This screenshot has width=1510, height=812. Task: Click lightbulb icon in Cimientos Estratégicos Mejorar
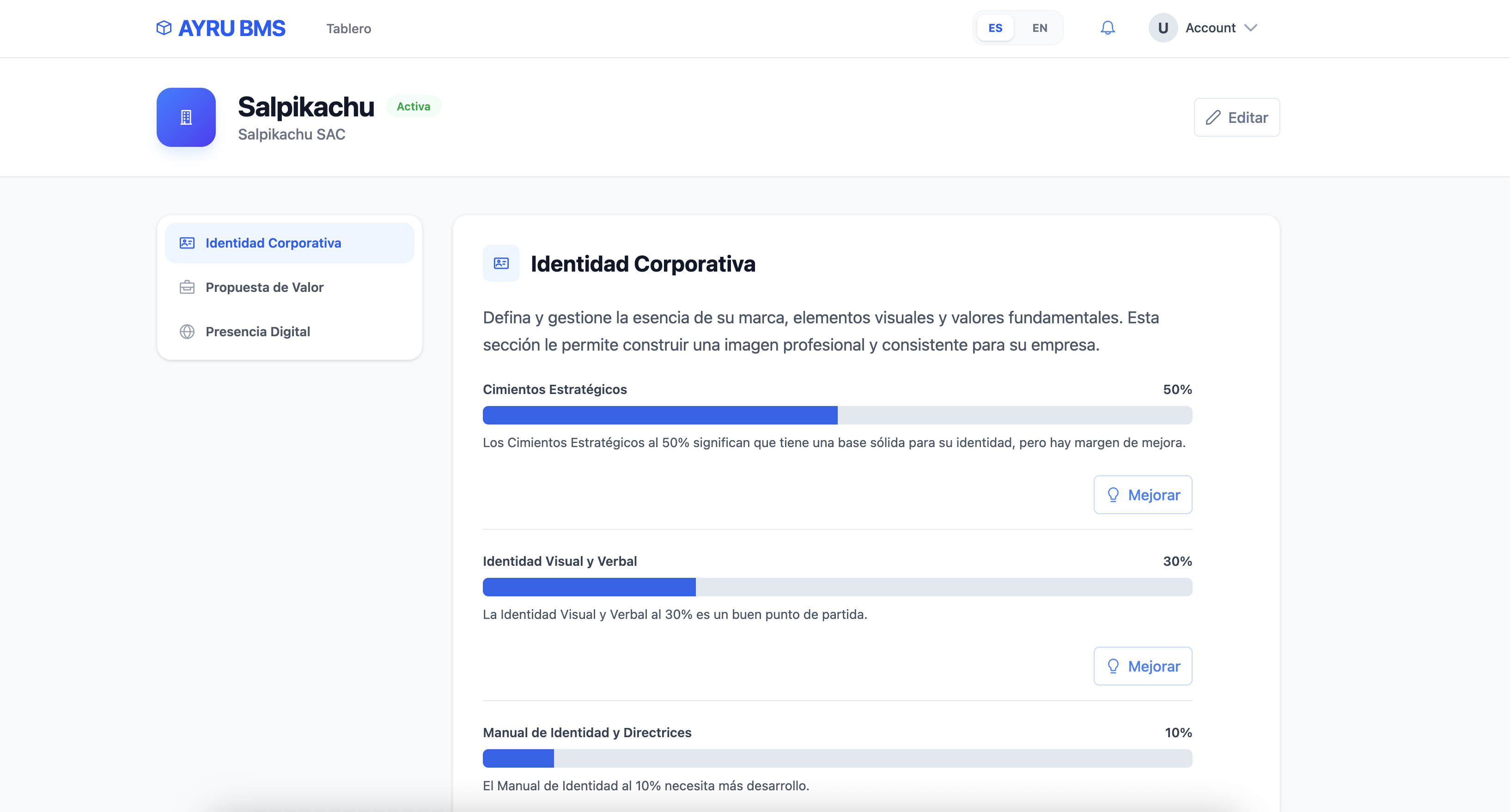1113,495
